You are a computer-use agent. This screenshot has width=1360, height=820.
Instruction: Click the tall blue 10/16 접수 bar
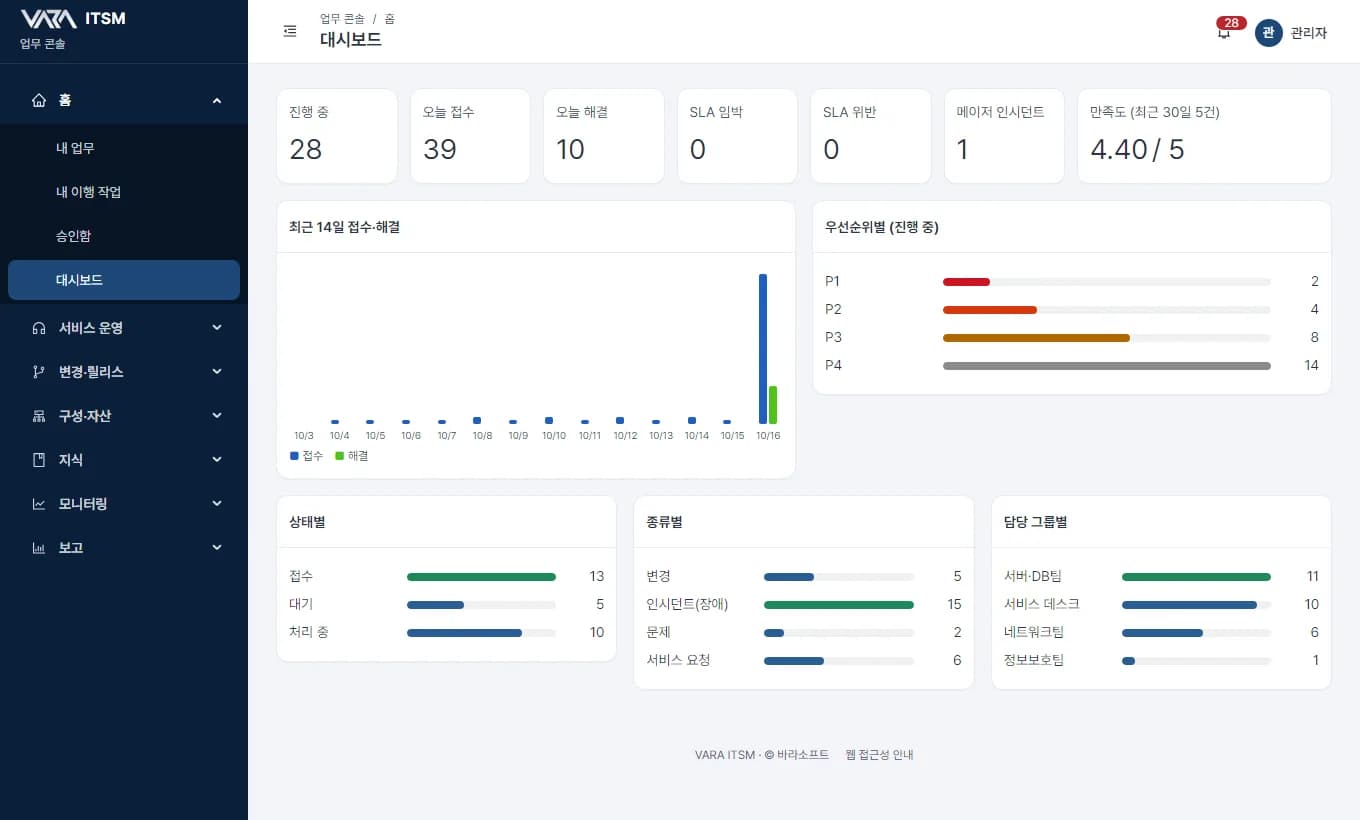(x=763, y=349)
